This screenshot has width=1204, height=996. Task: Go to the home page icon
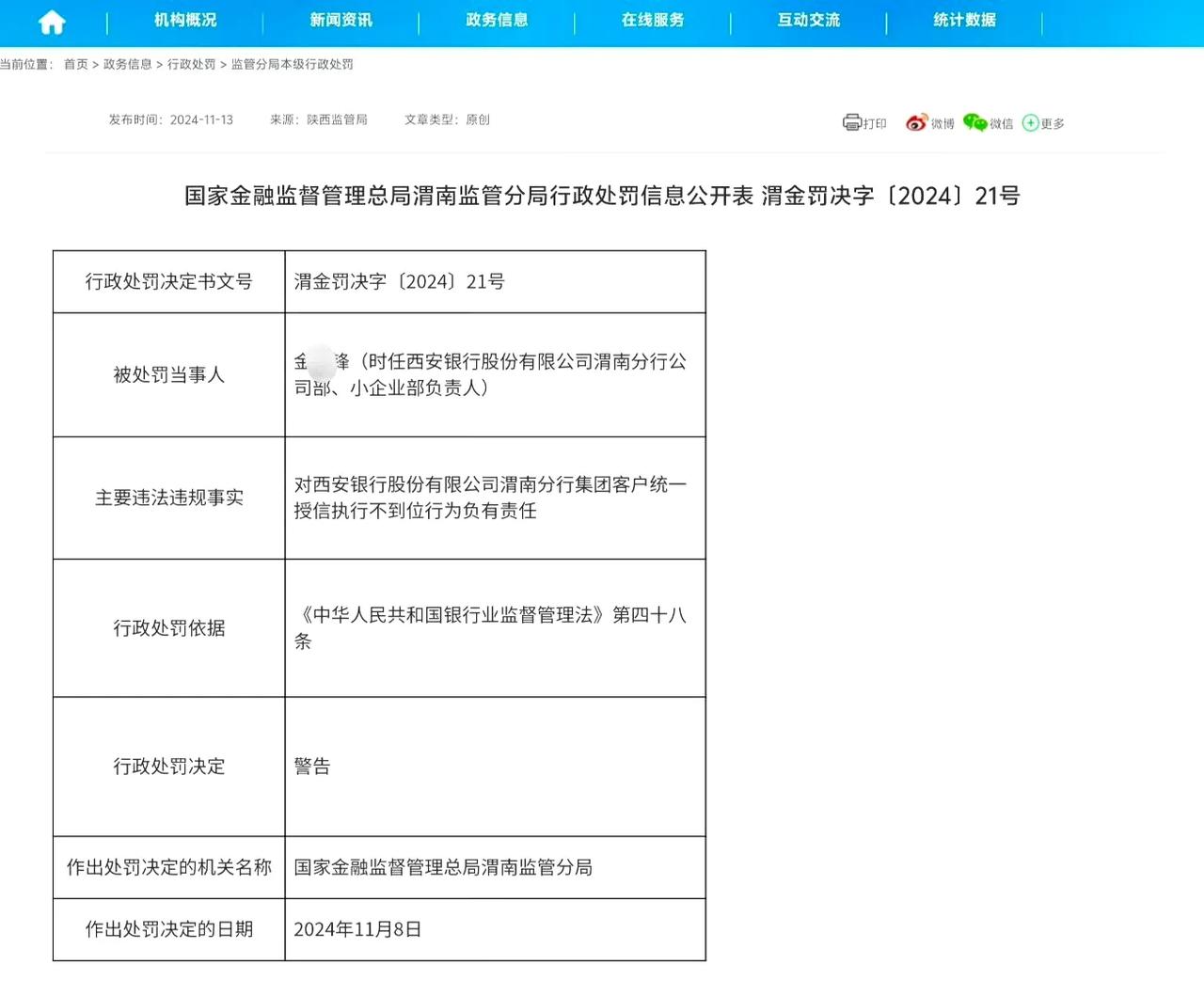tap(52, 22)
